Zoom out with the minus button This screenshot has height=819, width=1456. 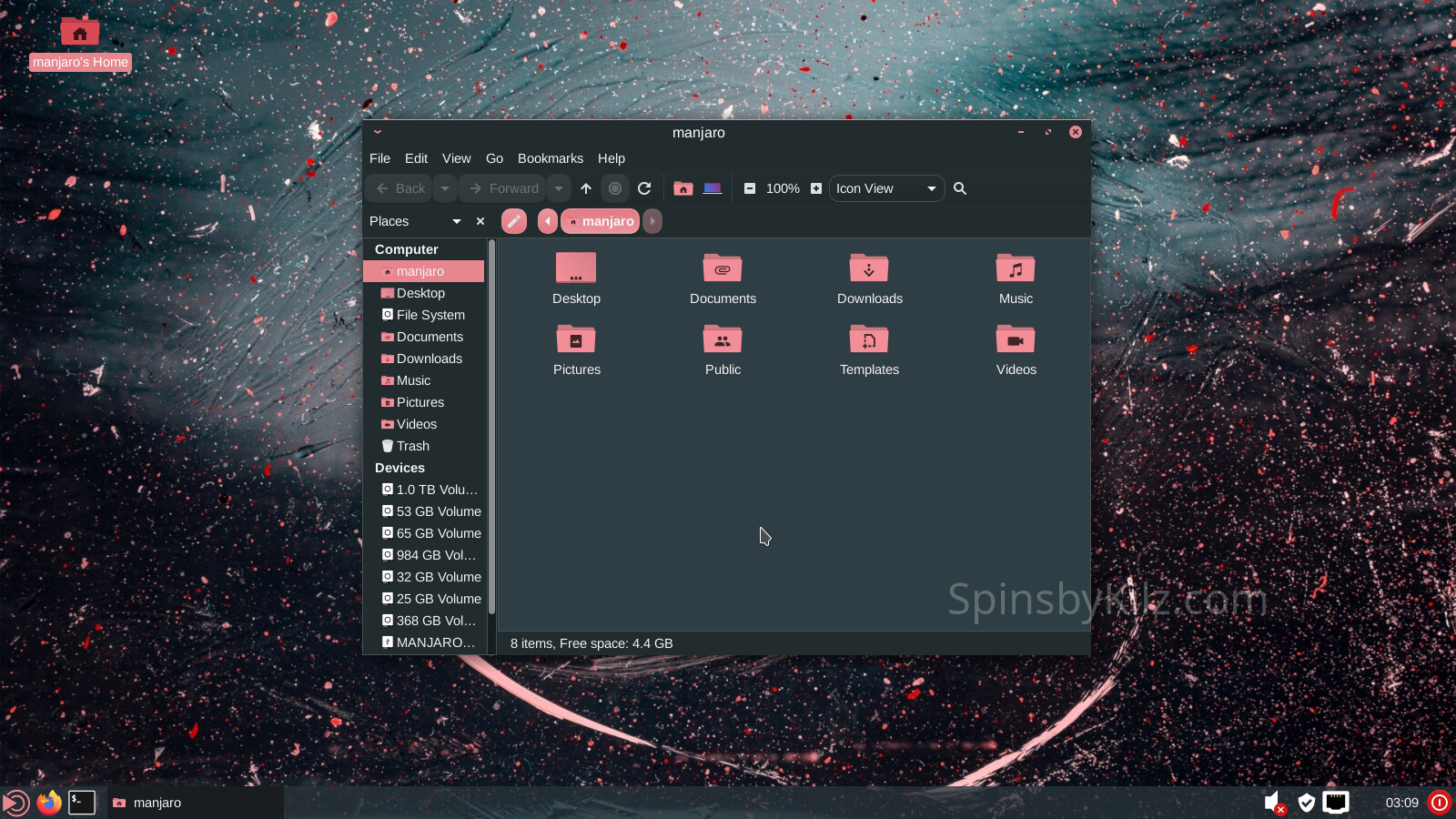click(750, 188)
